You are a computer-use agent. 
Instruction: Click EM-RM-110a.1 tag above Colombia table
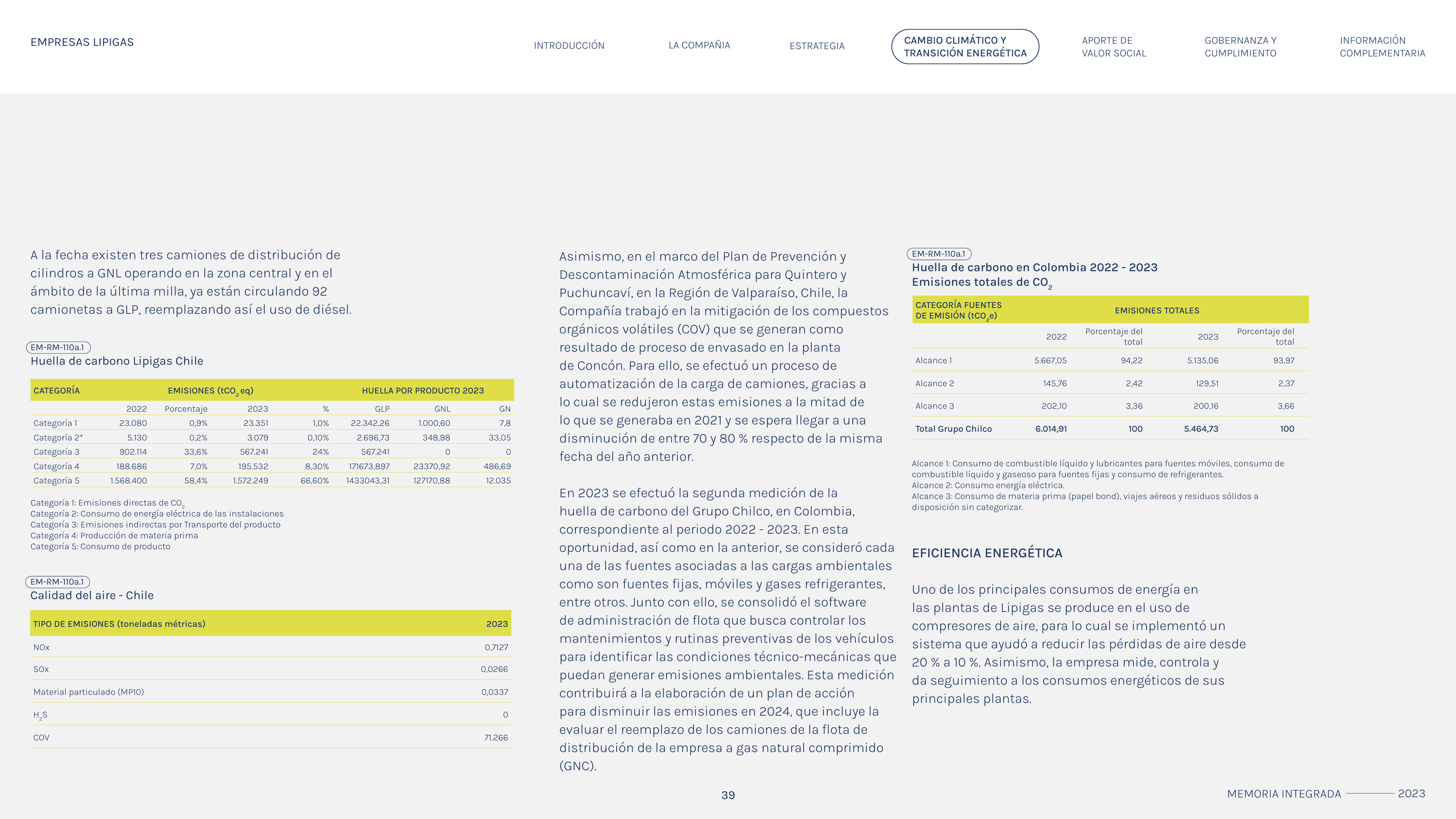939,254
